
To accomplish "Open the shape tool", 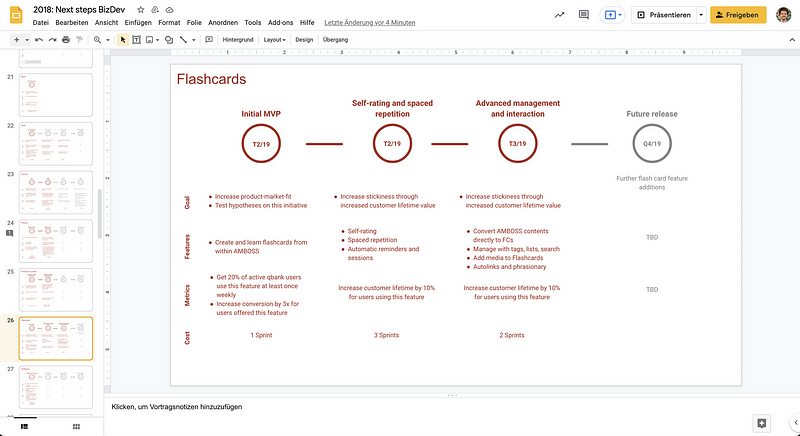I will coord(169,40).
